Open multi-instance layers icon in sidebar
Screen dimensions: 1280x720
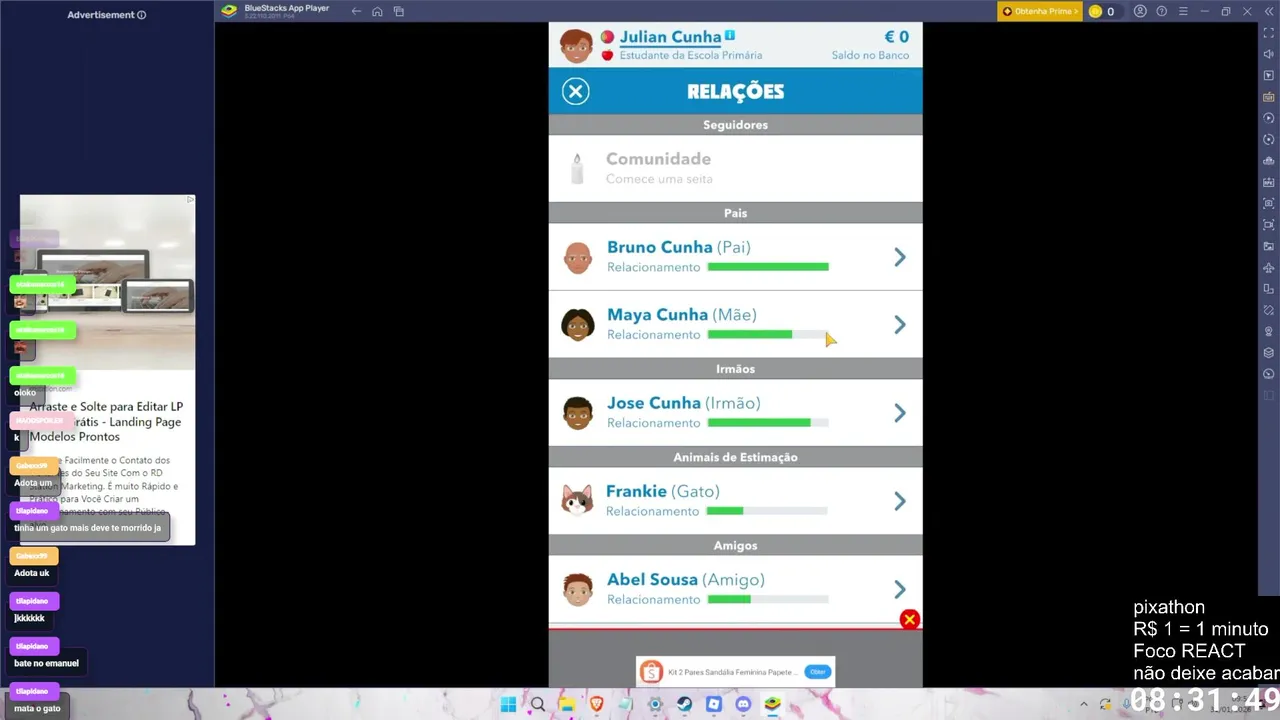pos(1269,352)
